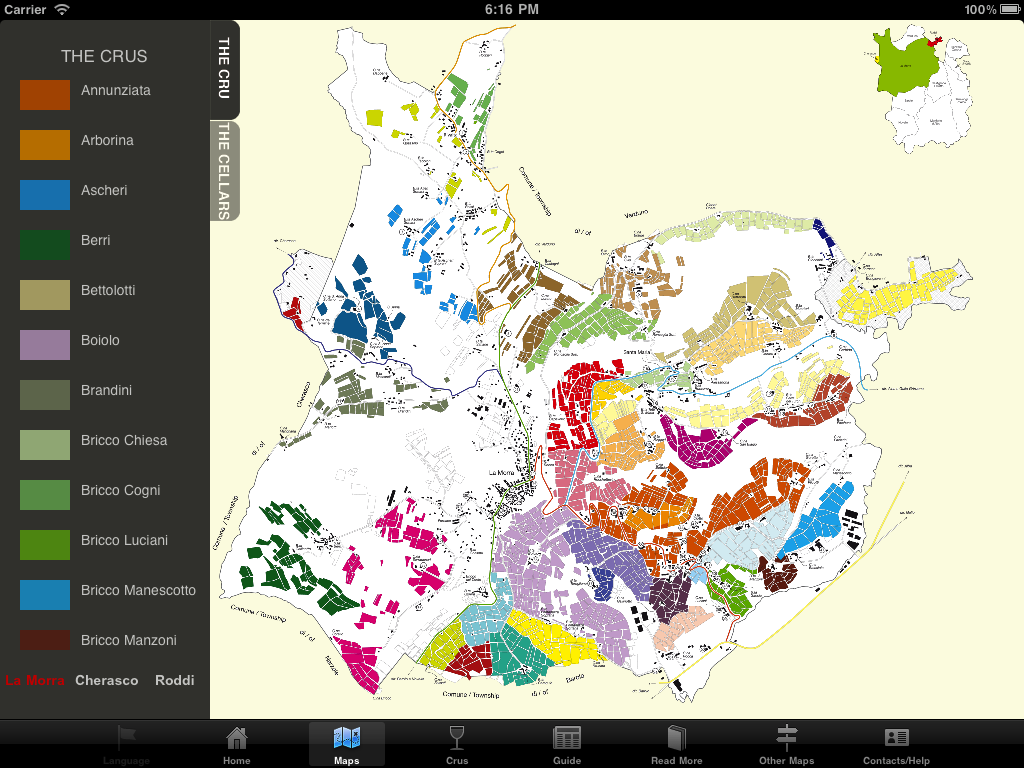Screen dimensions: 1024x768
Task: Switch to THE CELLARS side tab
Action: point(225,171)
